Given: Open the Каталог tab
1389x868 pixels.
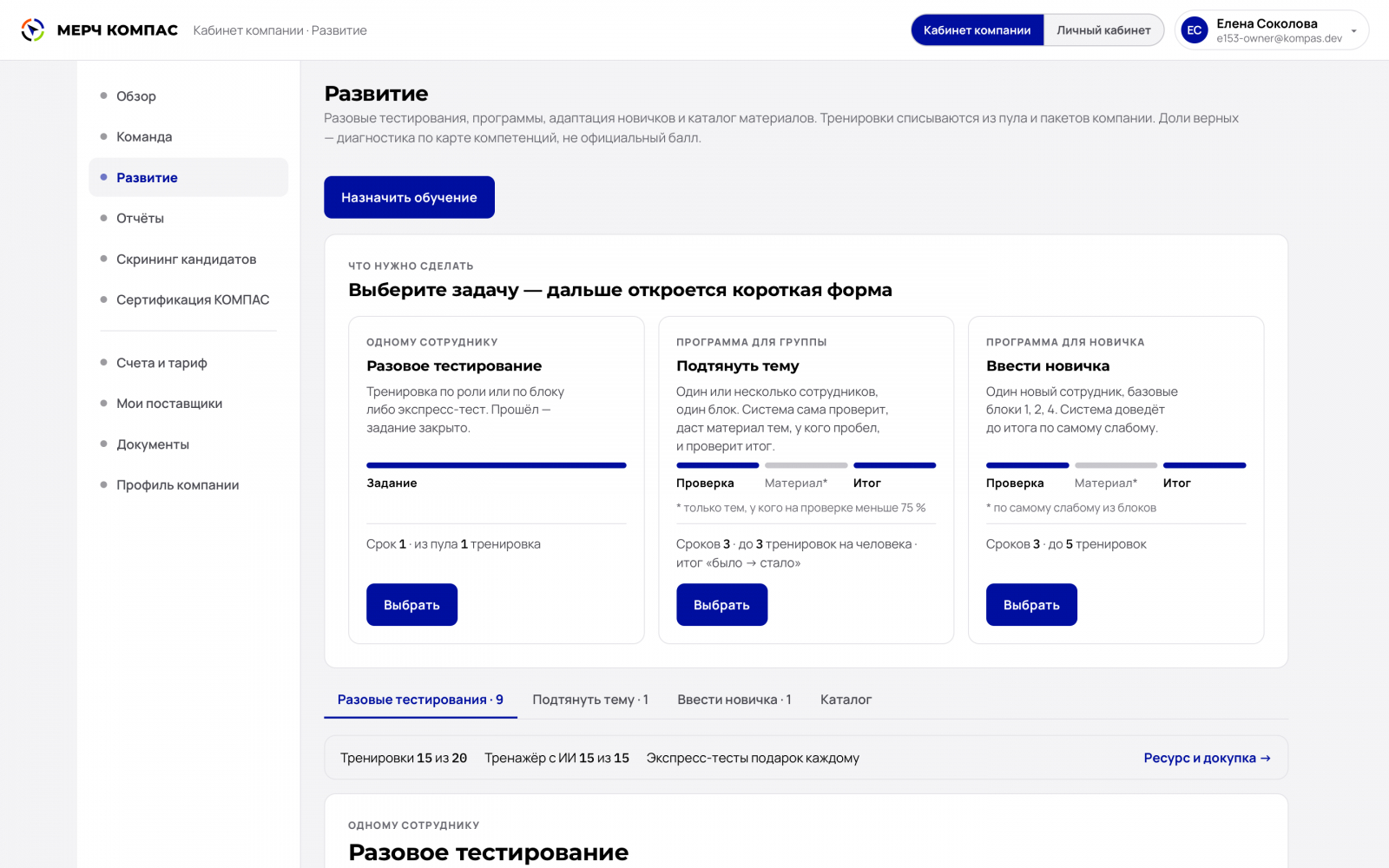Looking at the screenshot, I should (846, 700).
